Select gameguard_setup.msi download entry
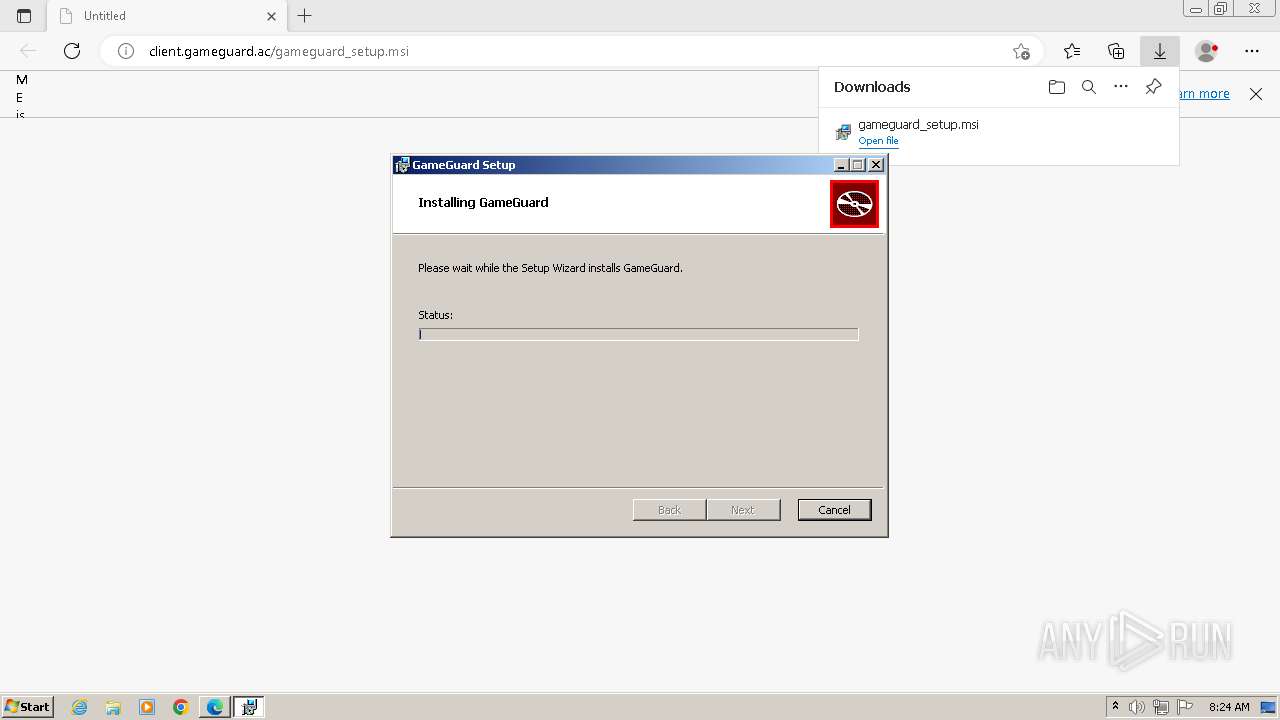This screenshot has height=720, width=1280. coord(999,132)
